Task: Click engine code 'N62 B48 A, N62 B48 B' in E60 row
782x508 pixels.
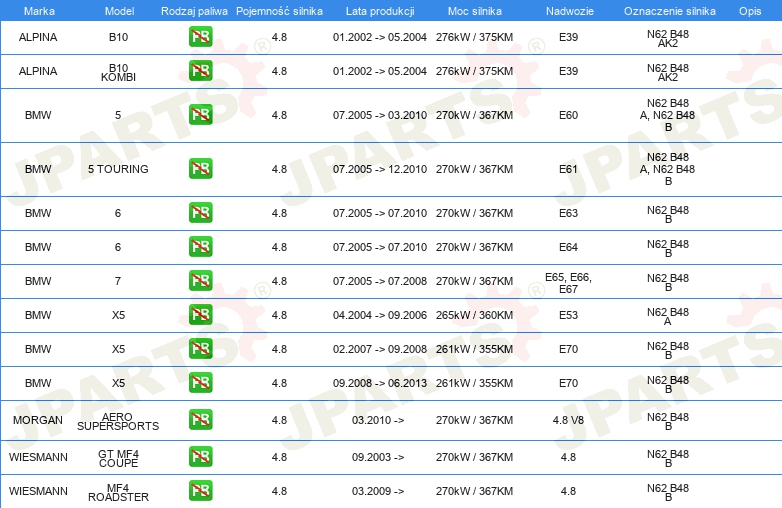Action: click(668, 115)
